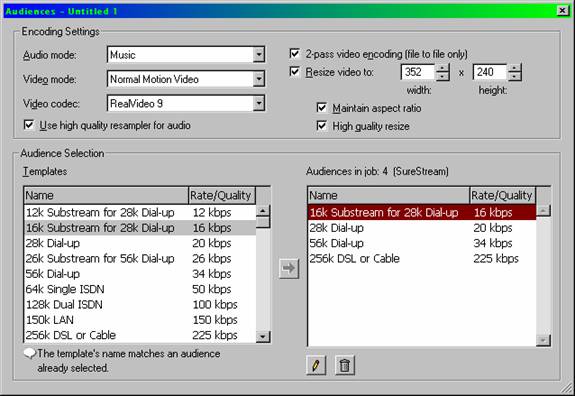Decrease height with the spinner down arrow
This screenshot has width=575, height=396.
click(x=514, y=76)
